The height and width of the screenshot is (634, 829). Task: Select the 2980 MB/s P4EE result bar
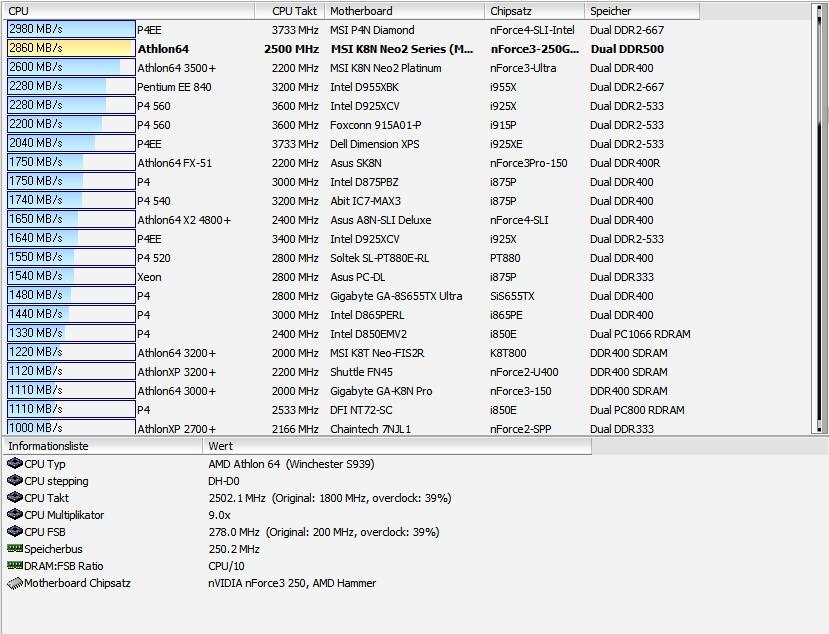tap(70, 30)
